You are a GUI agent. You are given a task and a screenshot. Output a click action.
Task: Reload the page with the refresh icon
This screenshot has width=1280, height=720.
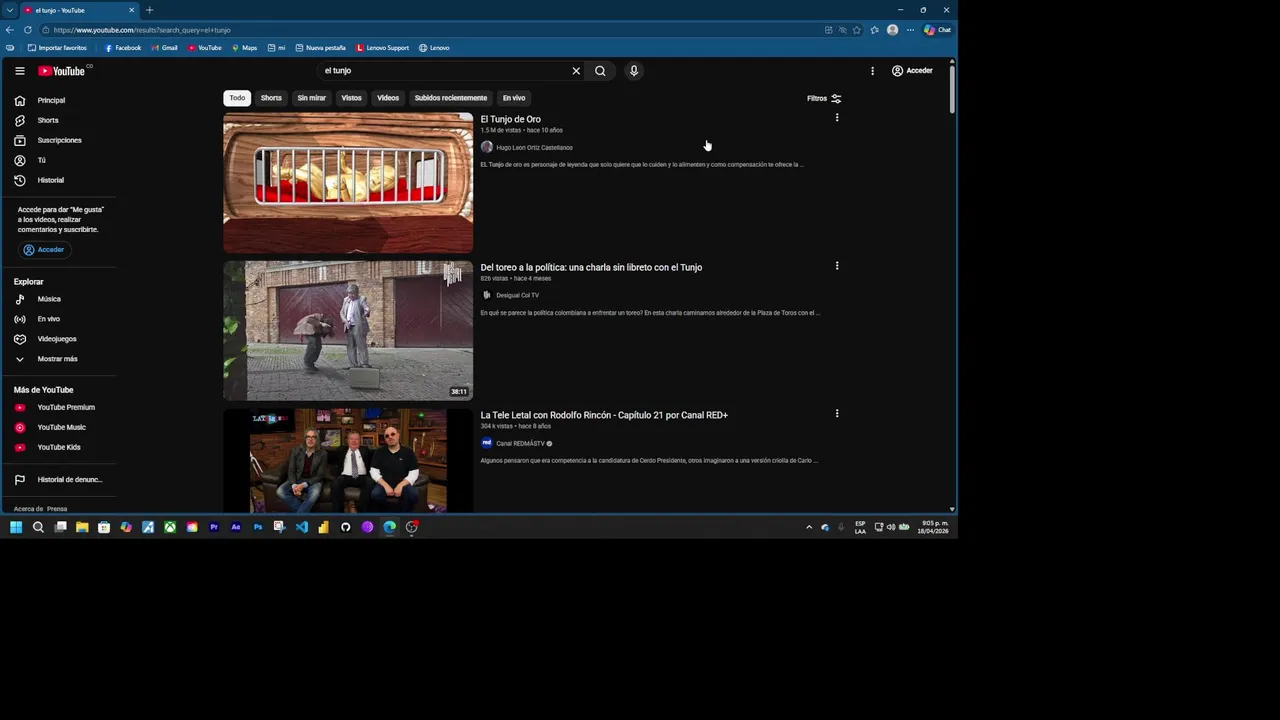pos(28,30)
